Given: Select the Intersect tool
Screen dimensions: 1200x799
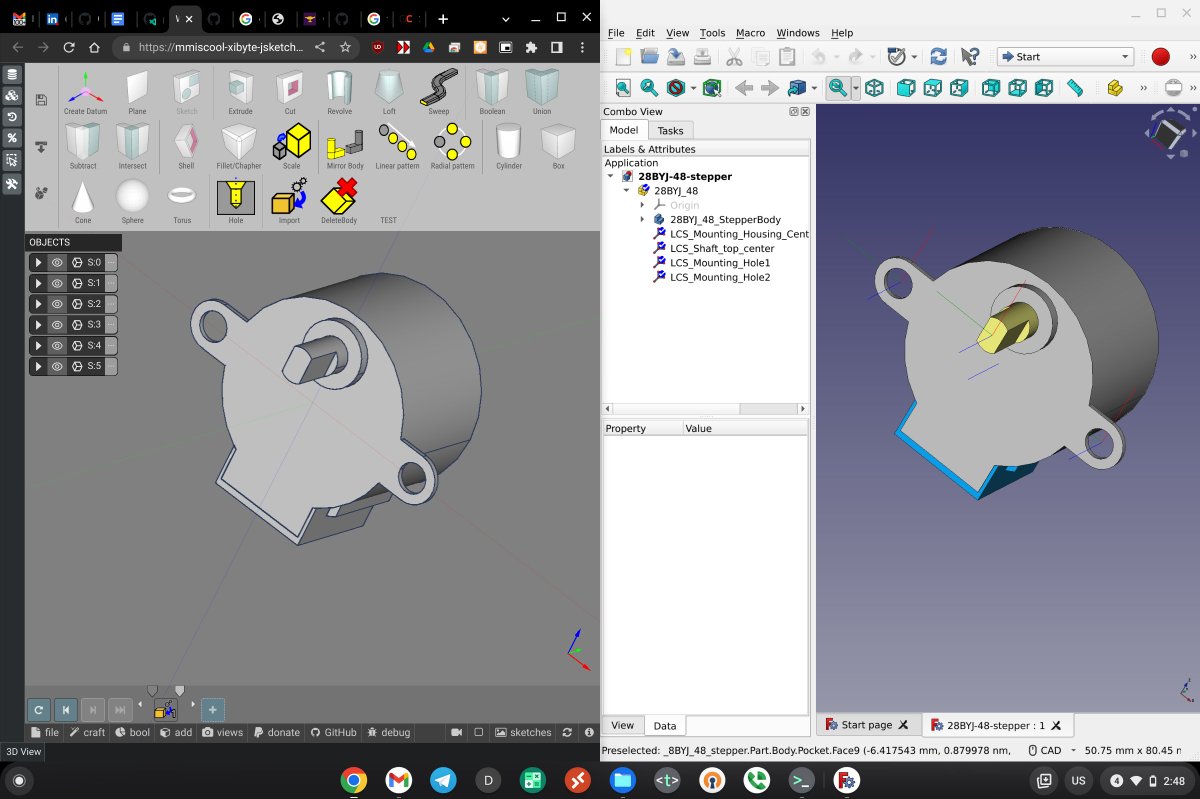Looking at the screenshot, I should 132,146.
